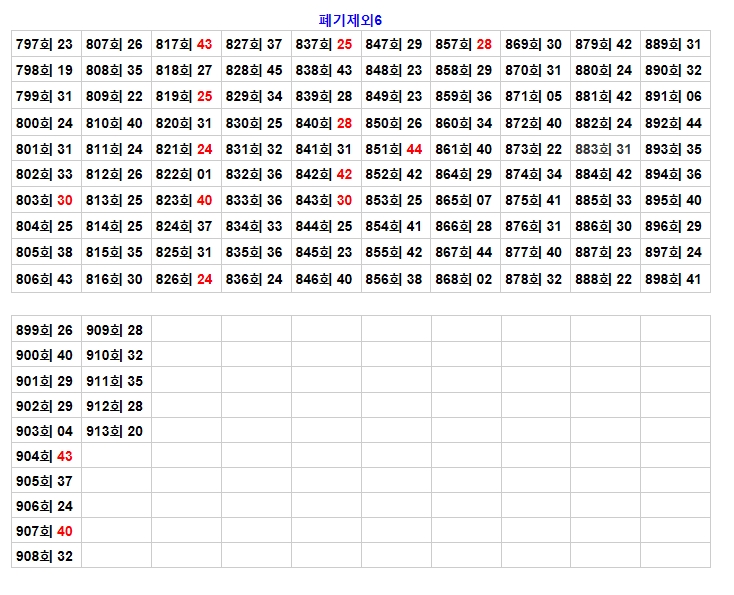The image size is (734, 595).
Task: Select the cell 913회 20
Action: (115, 431)
